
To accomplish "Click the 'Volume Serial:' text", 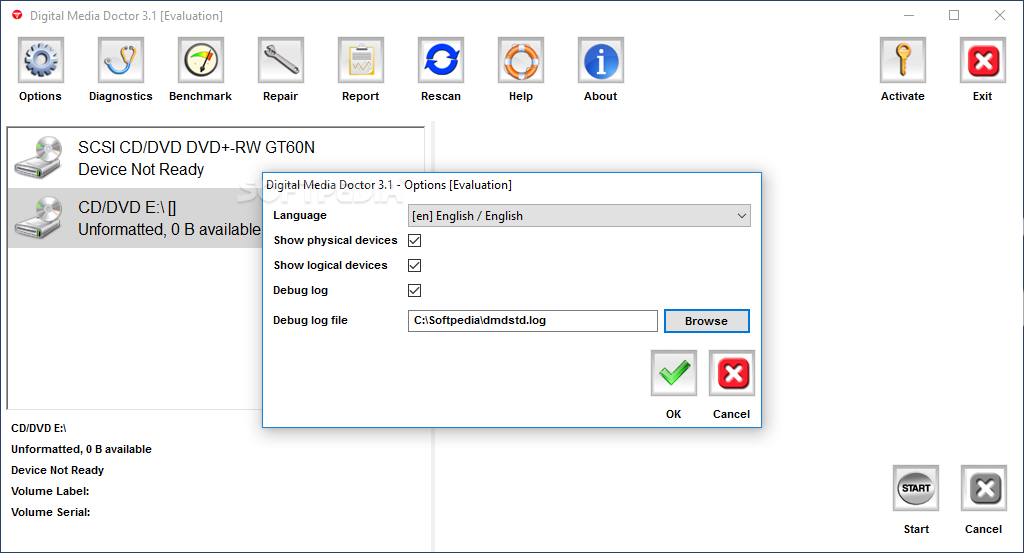I will click(x=51, y=512).
